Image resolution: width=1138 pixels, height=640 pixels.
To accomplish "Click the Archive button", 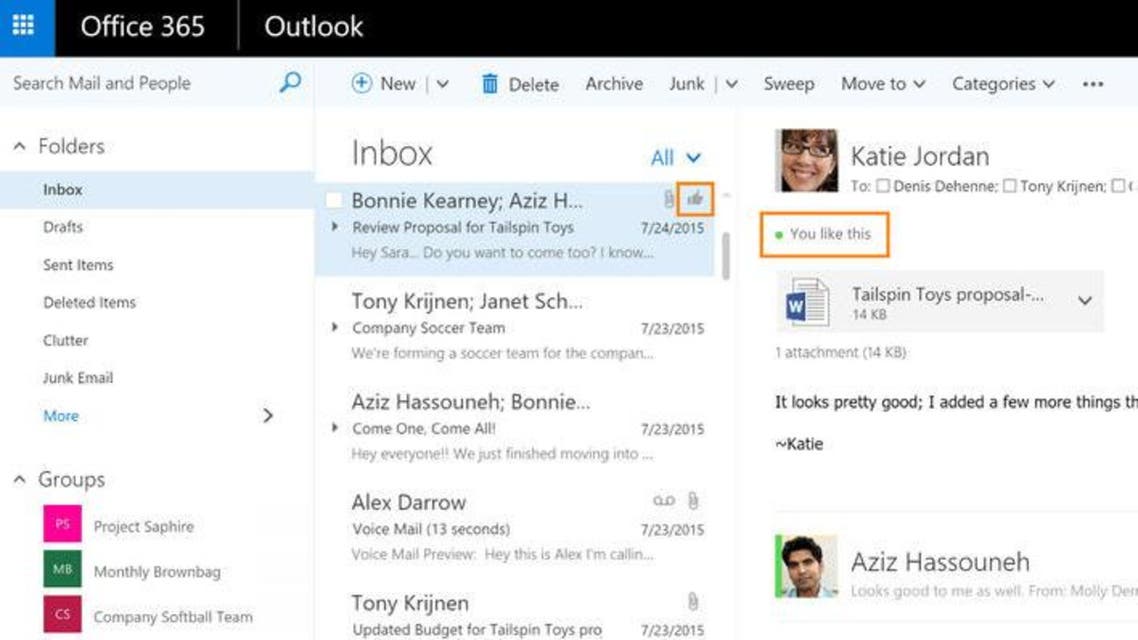I will pos(614,84).
